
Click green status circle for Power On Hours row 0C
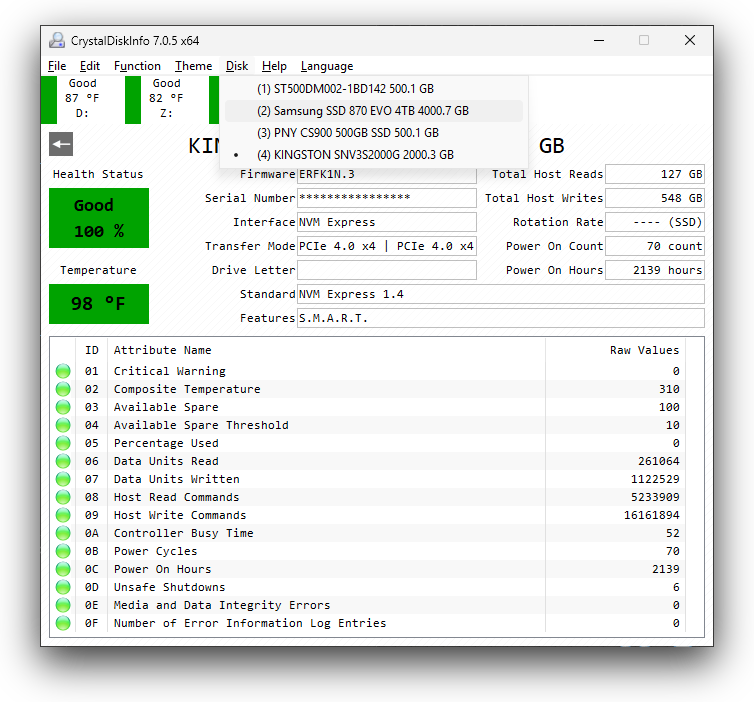click(63, 569)
